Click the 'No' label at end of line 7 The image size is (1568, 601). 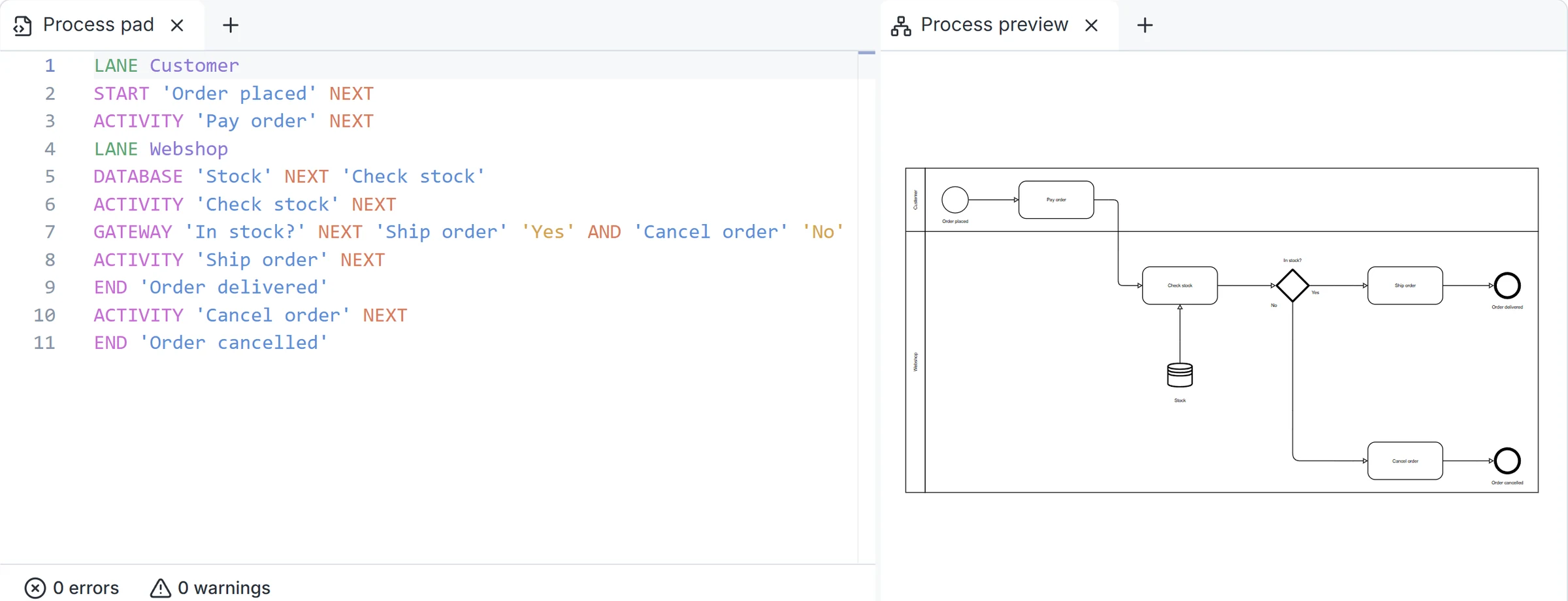(823, 232)
